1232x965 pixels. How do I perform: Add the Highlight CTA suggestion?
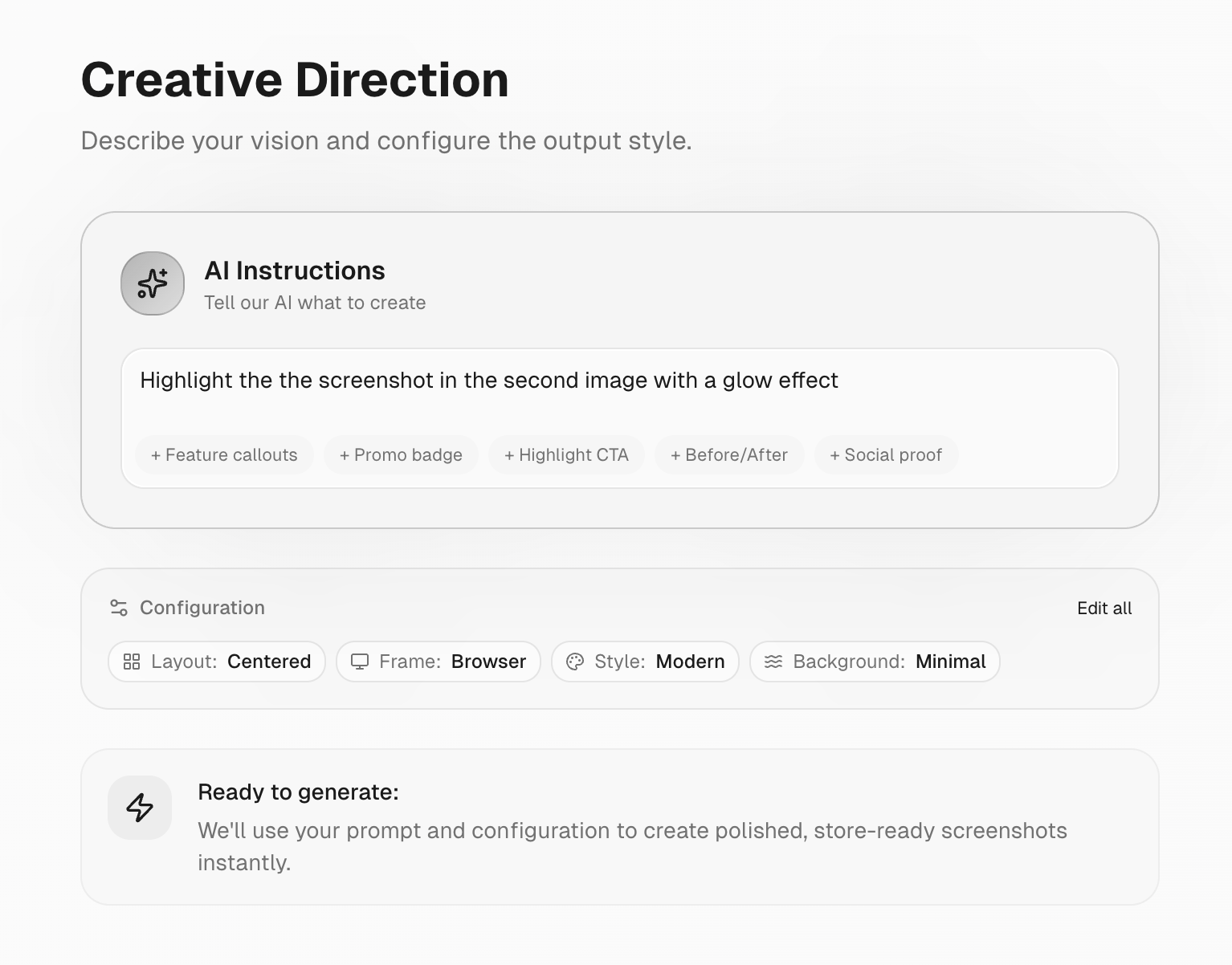[566, 454]
